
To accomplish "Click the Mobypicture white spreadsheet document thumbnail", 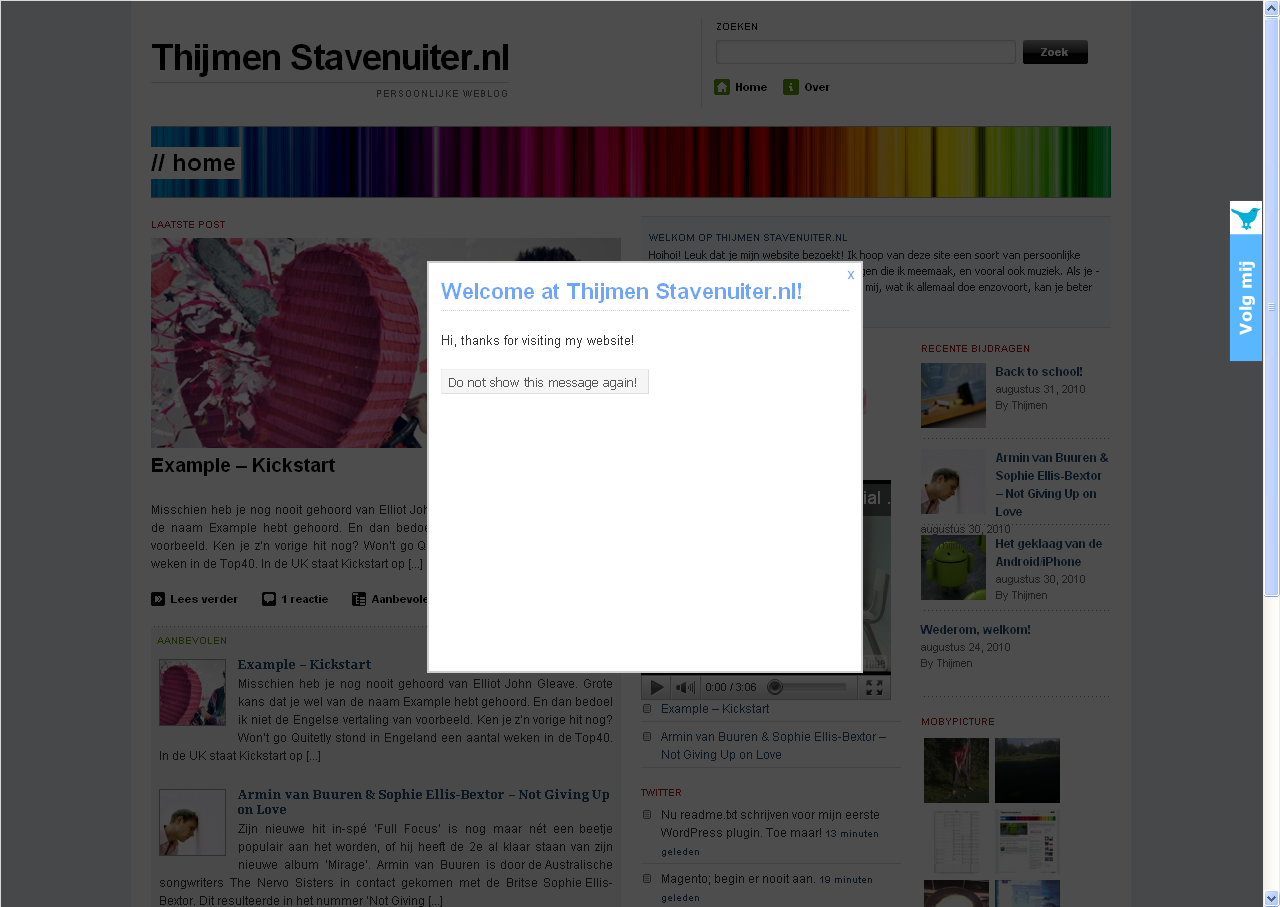I will 956,841.
